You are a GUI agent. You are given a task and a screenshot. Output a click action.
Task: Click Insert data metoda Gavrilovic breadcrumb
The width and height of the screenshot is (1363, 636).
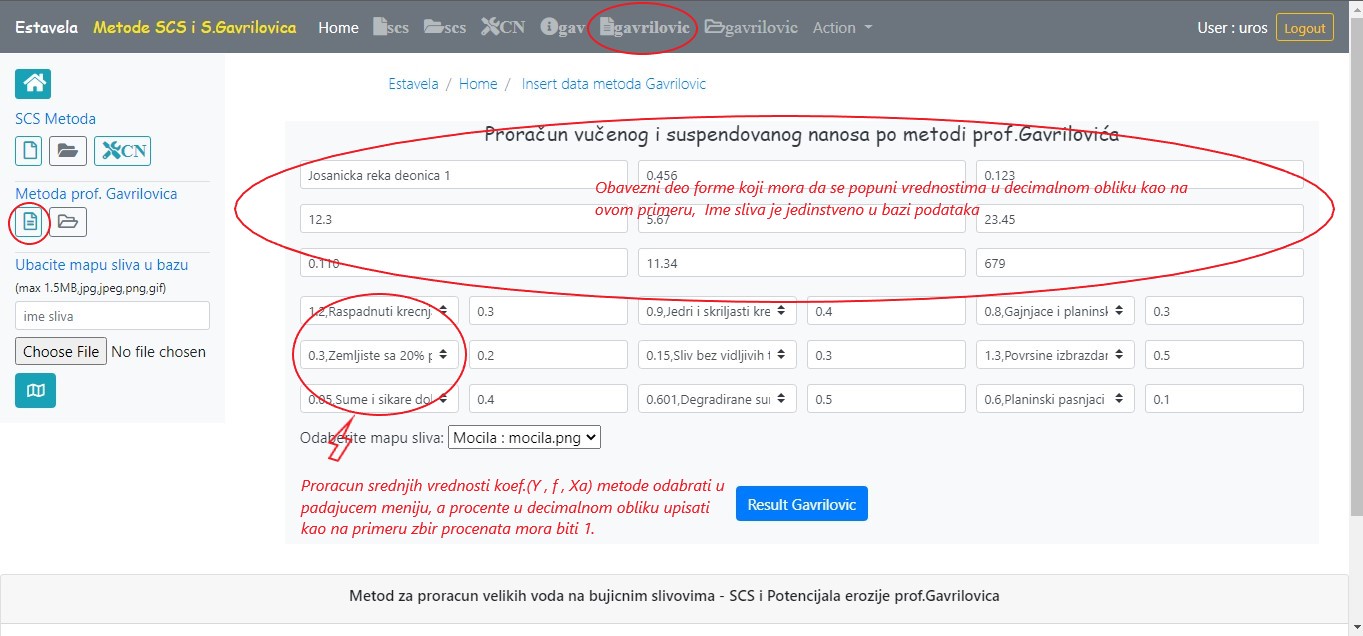[x=614, y=84]
